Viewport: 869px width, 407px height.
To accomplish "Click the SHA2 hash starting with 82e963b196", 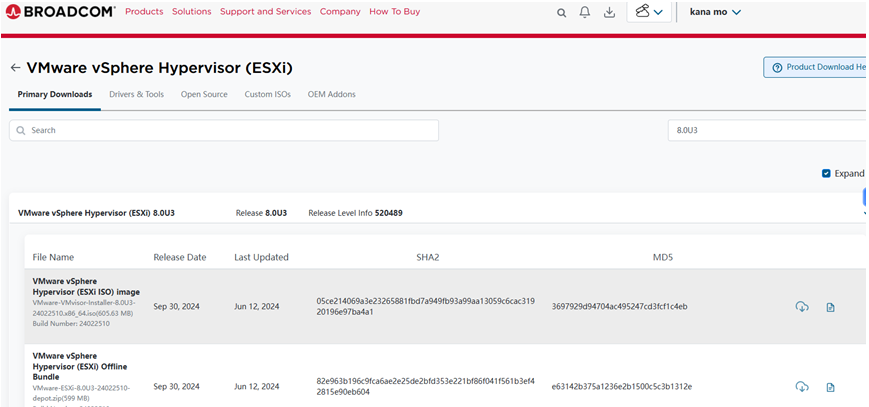I will 426,386.
